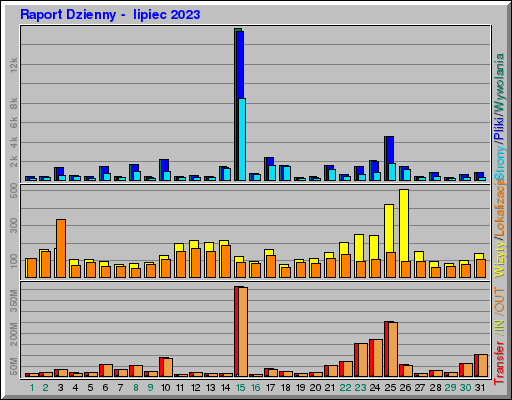Click the '200M' transfer axis value
This screenshot has width=512, height=400.
point(14,334)
